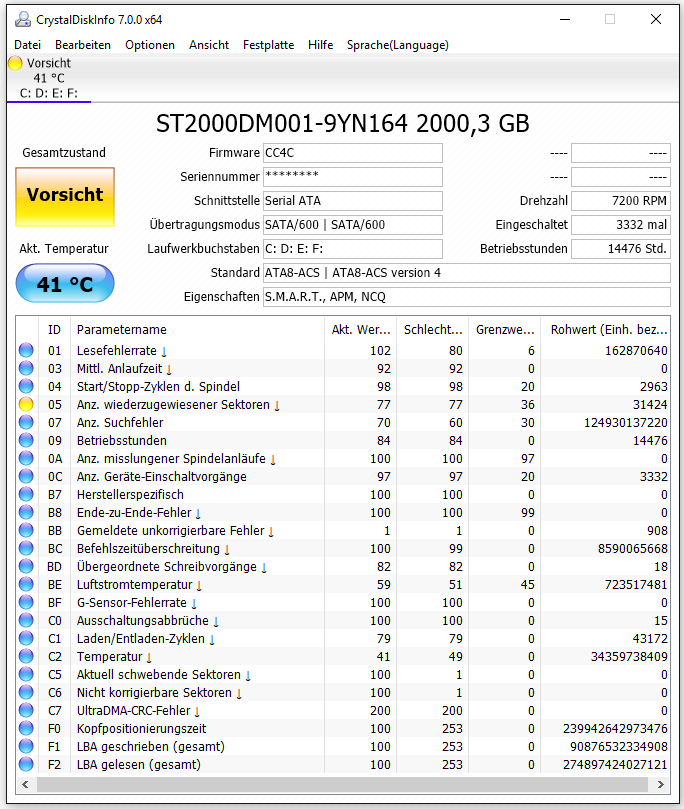Click status orb for LBA gelesen (gesamt)

click(26, 765)
